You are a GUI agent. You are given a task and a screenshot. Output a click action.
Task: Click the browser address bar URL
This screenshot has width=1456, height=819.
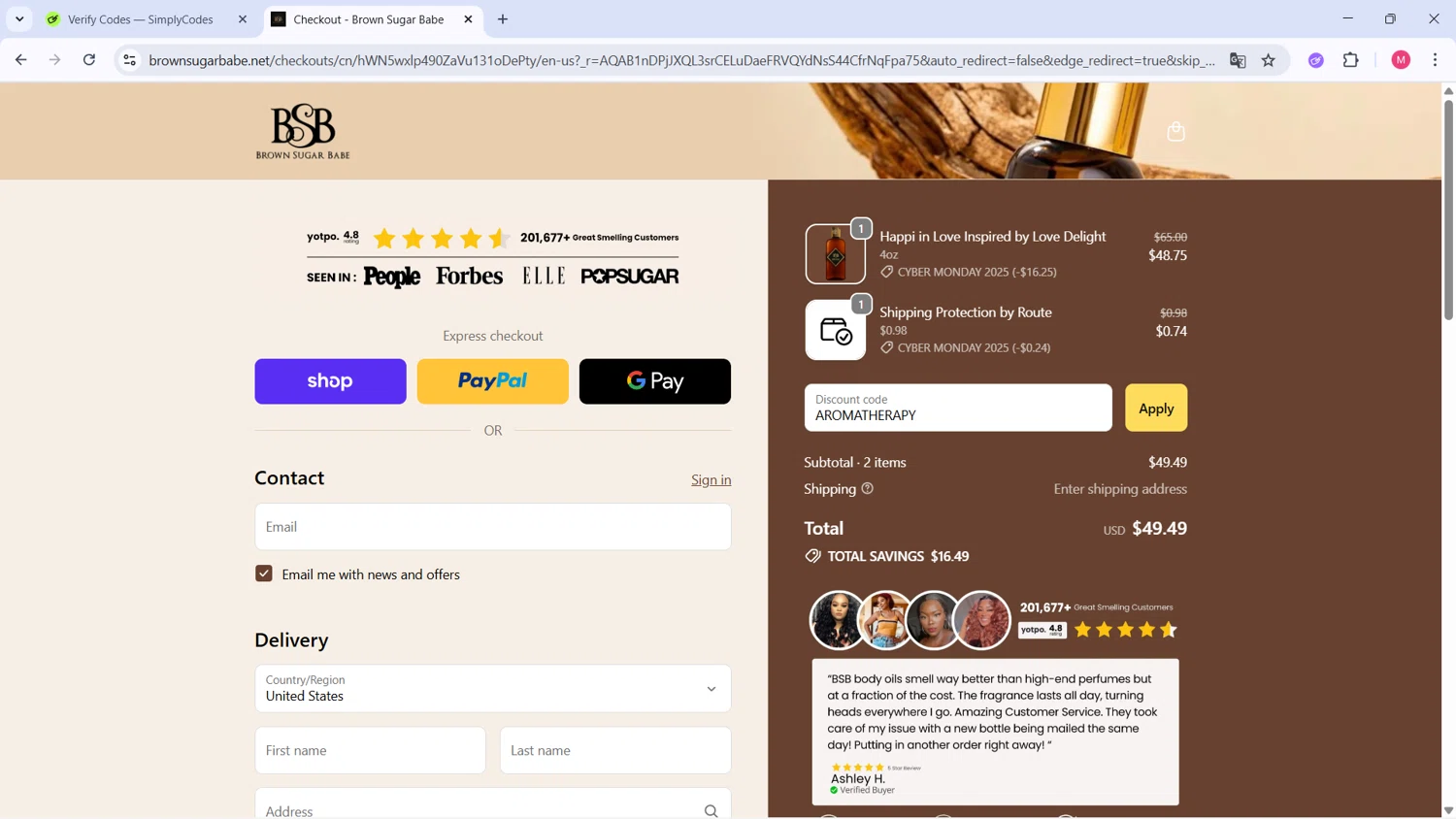[681, 60]
